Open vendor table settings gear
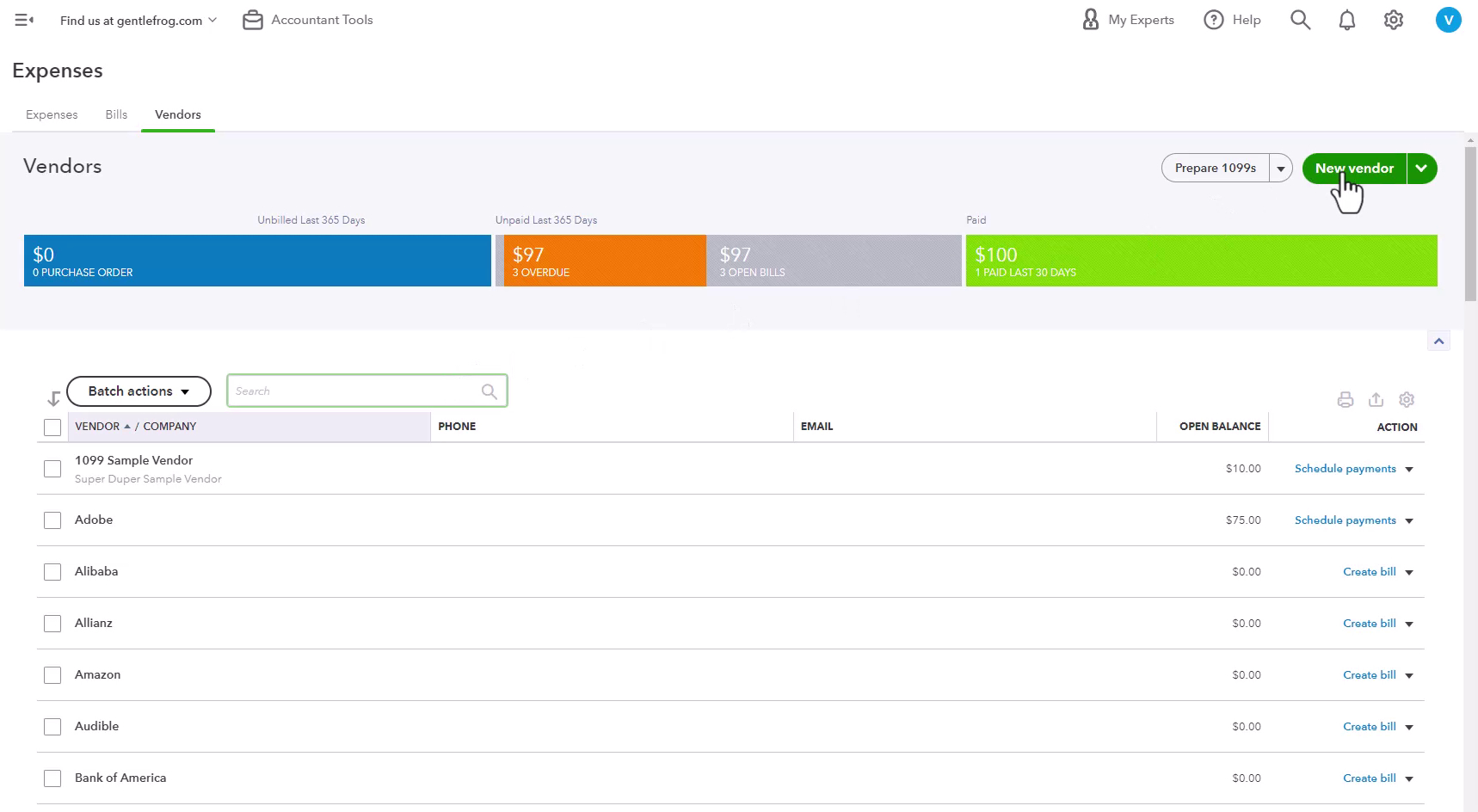Viewport: 1478px width, 812px height. tap(1407, 399)
